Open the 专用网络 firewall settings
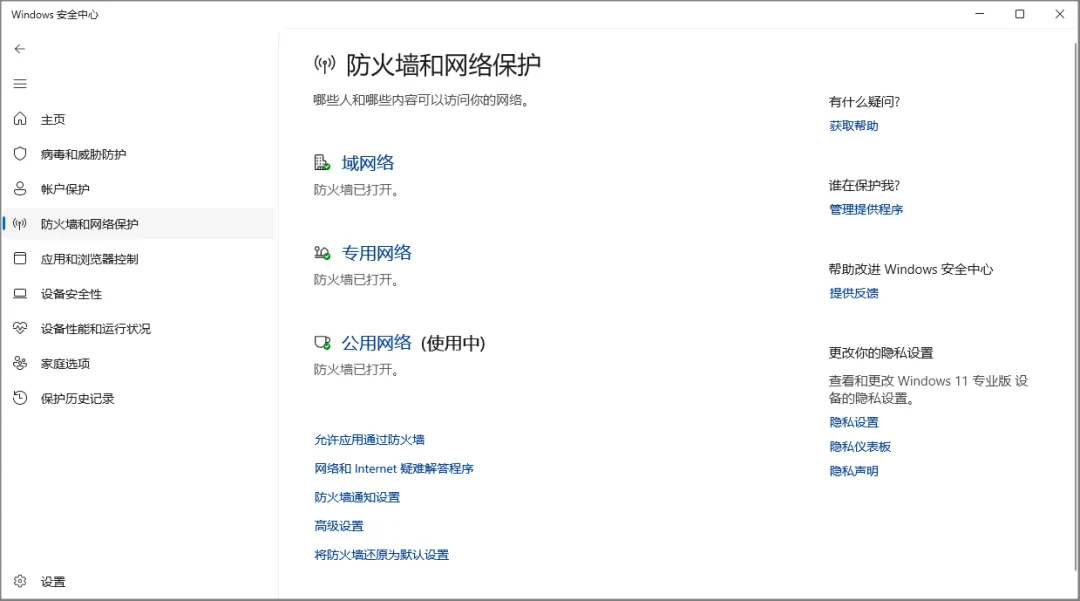Viewport: 1080px width, 601px height. click(377, 253)
